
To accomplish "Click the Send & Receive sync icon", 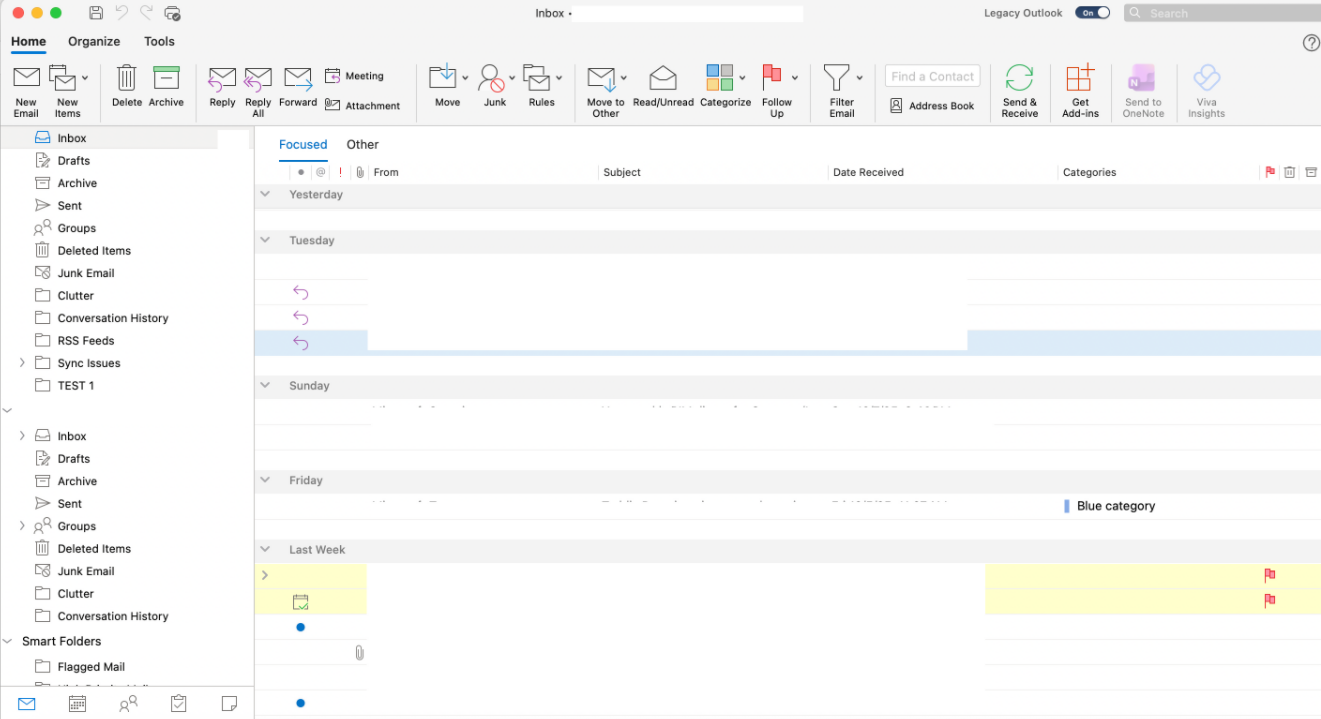I will (x=1019, y=78).
